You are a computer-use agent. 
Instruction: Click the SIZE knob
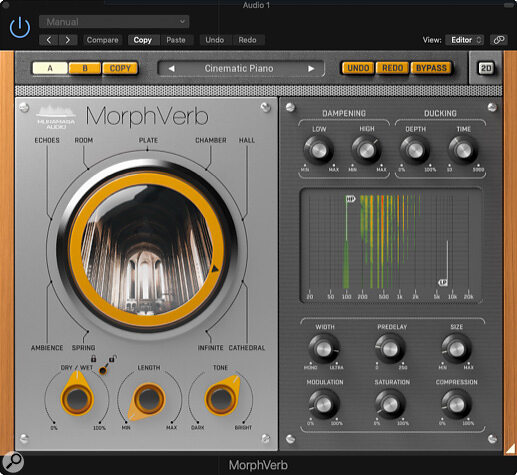click(x=456, y=349)
